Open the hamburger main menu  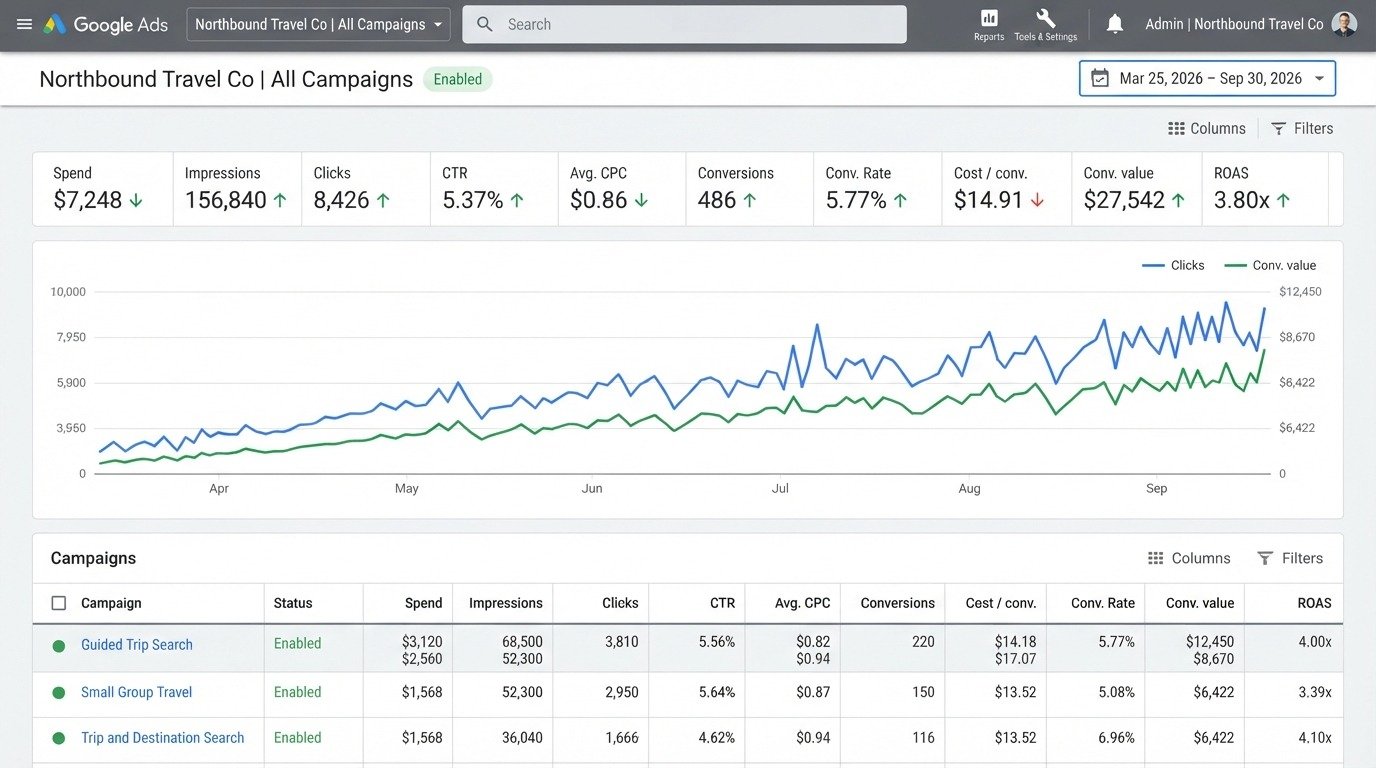click(24, 24)
